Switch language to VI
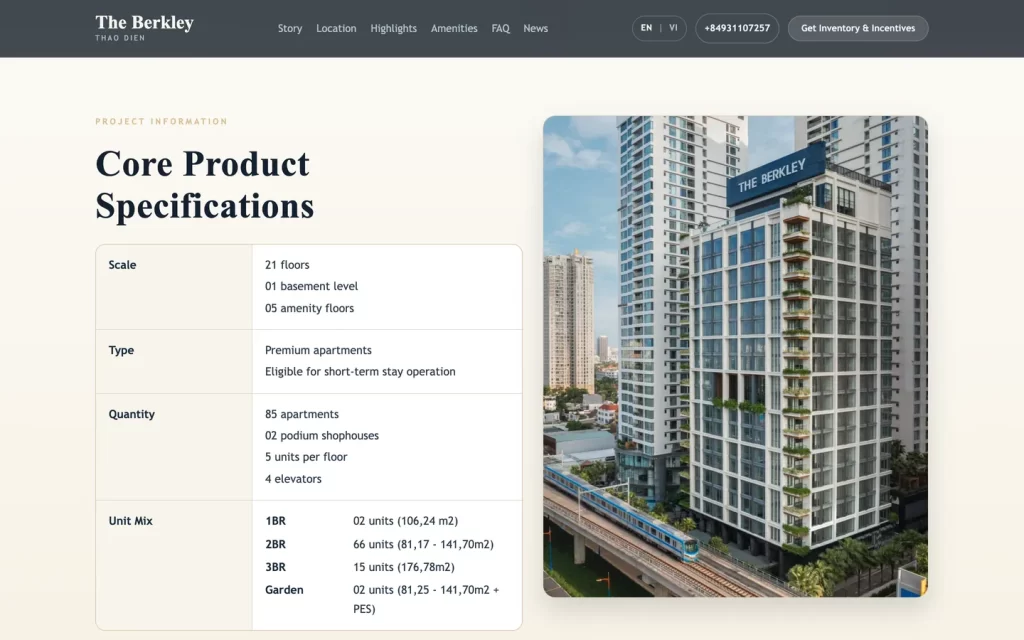Screen dimensions: 1024x640 click(673, 28)
